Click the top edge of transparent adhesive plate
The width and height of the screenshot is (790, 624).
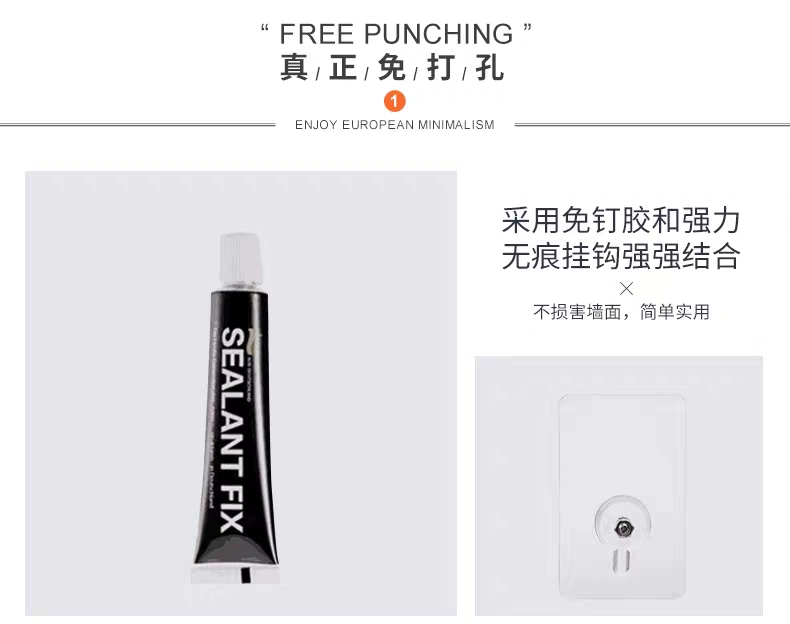pos(622,396)
